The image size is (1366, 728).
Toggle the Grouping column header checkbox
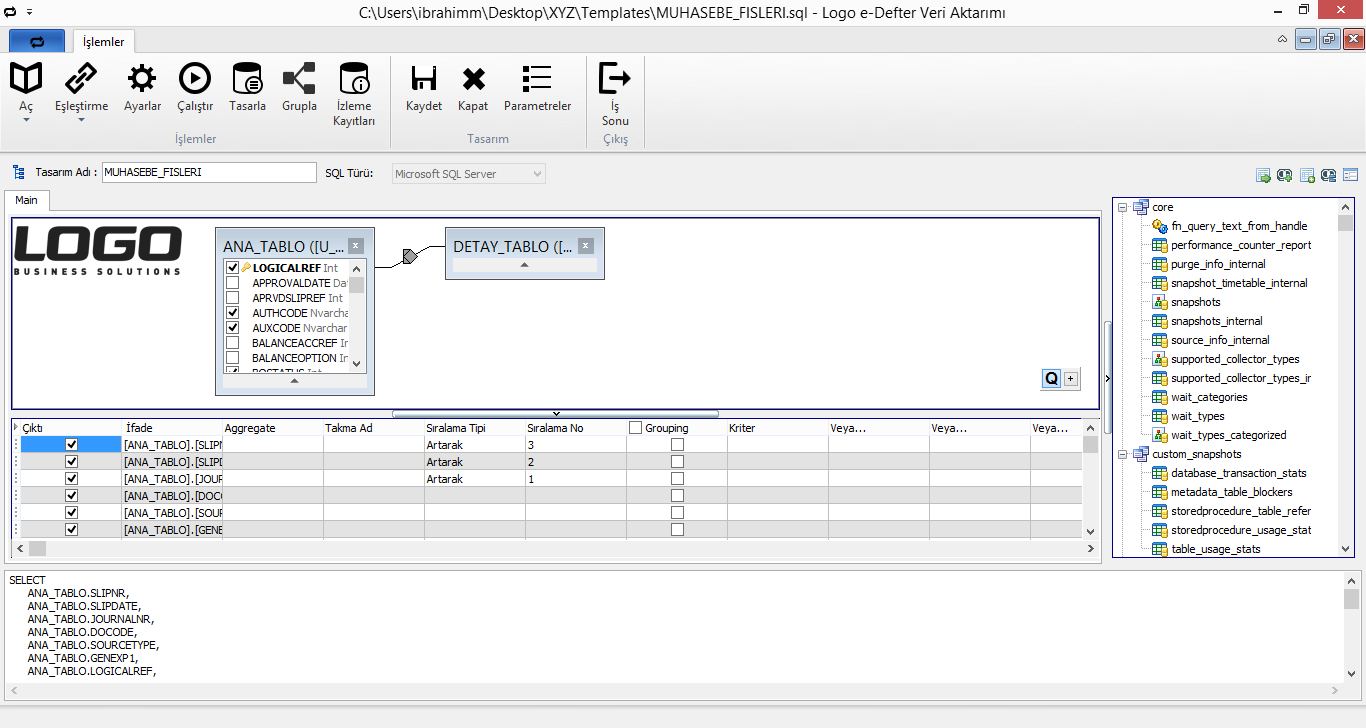(635, 428)
